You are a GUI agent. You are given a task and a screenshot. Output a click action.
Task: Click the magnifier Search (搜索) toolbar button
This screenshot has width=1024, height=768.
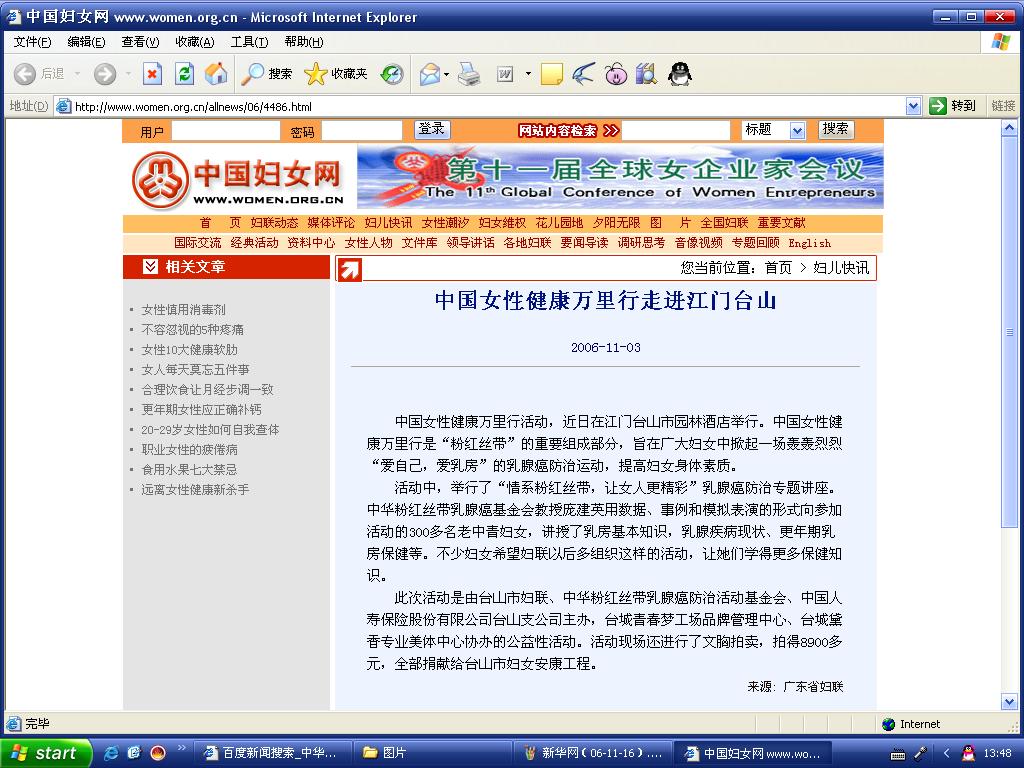point(266,74)
